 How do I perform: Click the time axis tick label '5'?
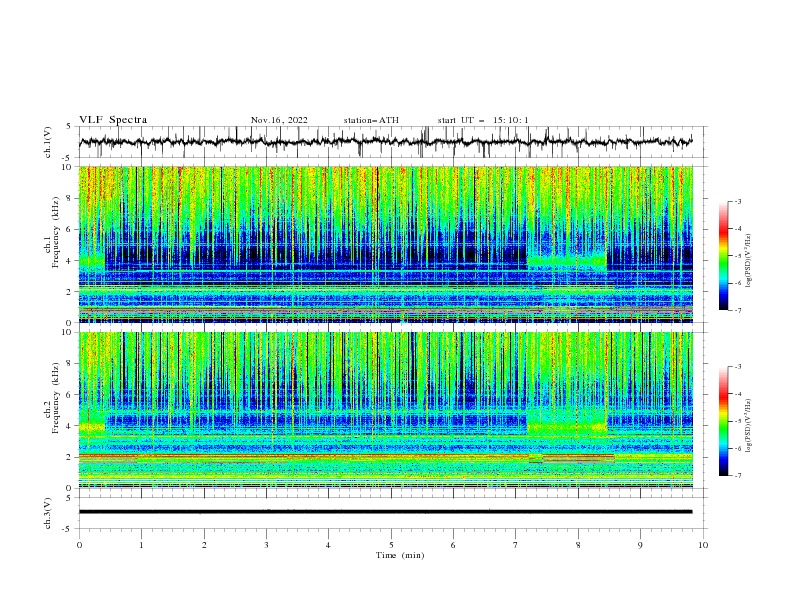pyautogui.click(x=391, y=545)
